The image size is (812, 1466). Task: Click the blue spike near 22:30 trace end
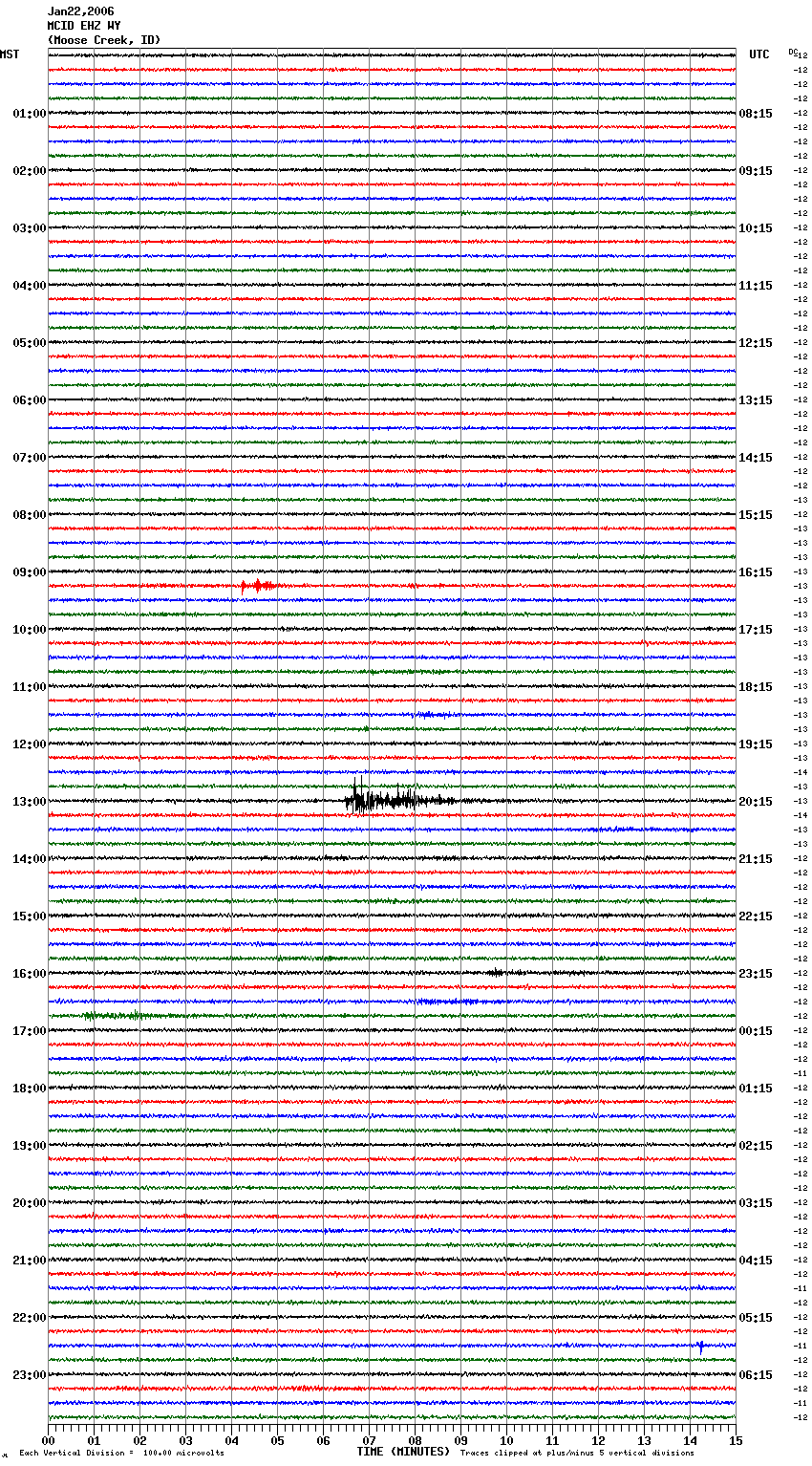701,1347
